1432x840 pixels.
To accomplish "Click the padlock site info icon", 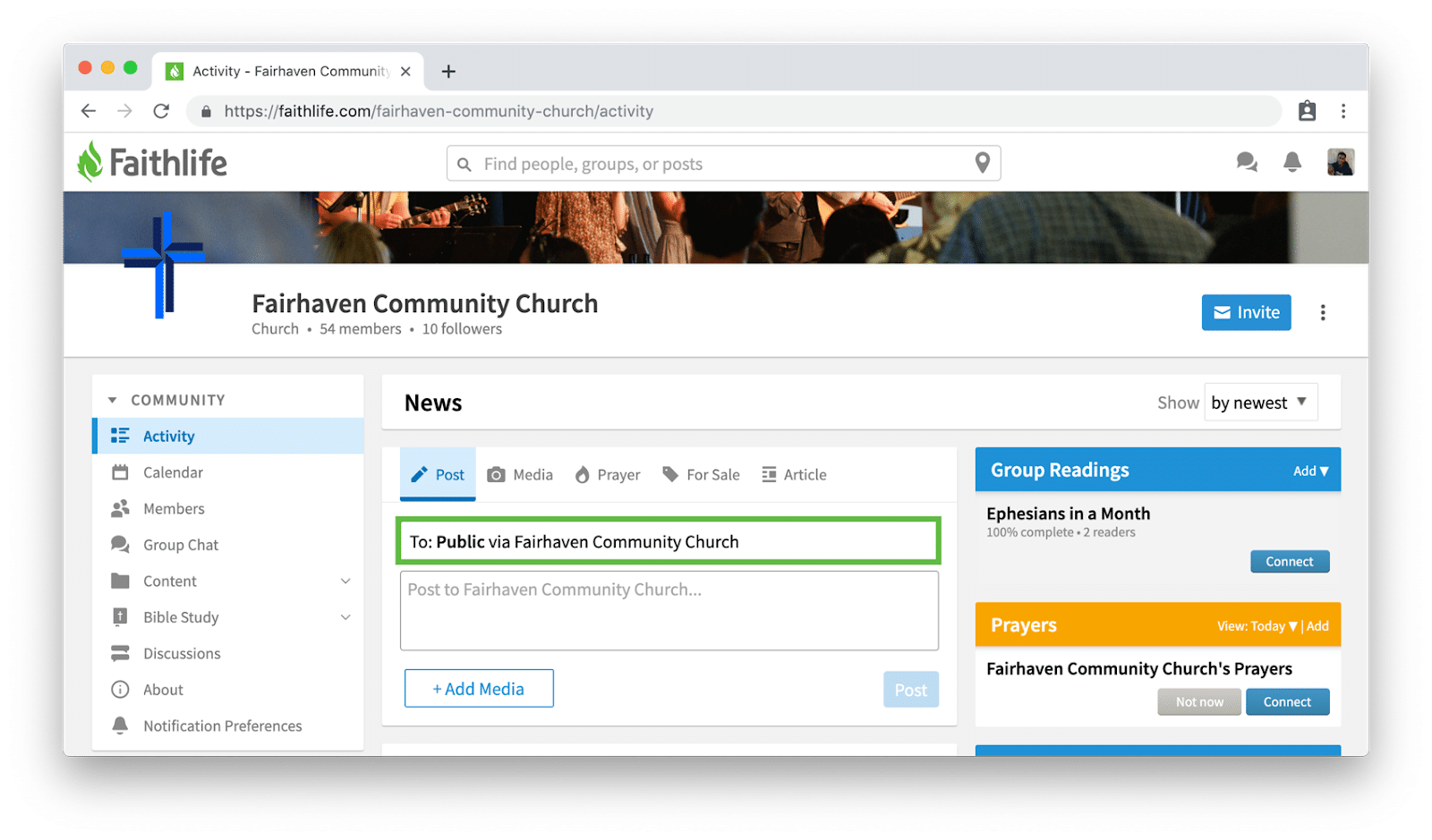I will (x=206, y=111).
